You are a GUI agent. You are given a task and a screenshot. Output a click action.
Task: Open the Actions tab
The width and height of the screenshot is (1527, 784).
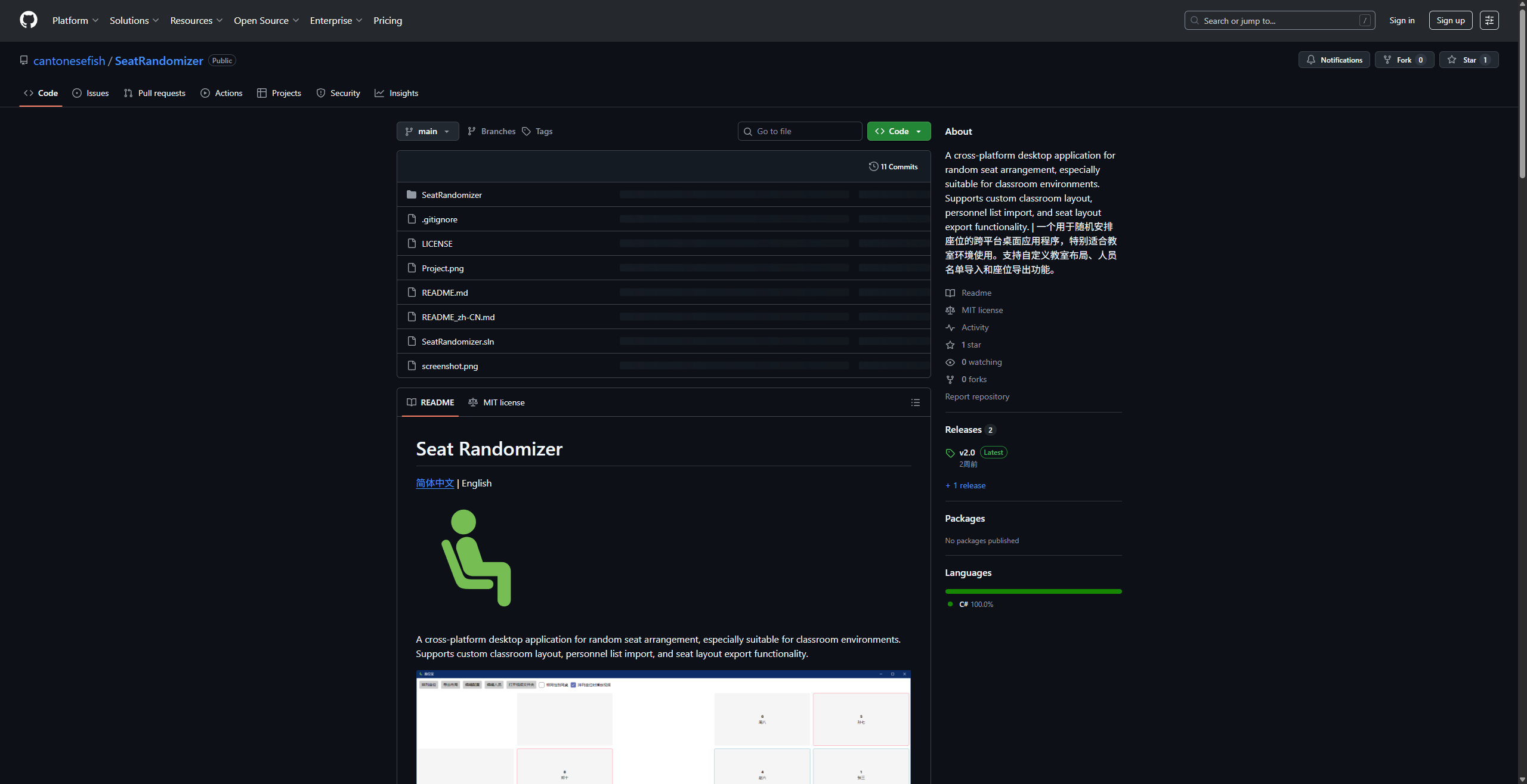pos(222,93)
